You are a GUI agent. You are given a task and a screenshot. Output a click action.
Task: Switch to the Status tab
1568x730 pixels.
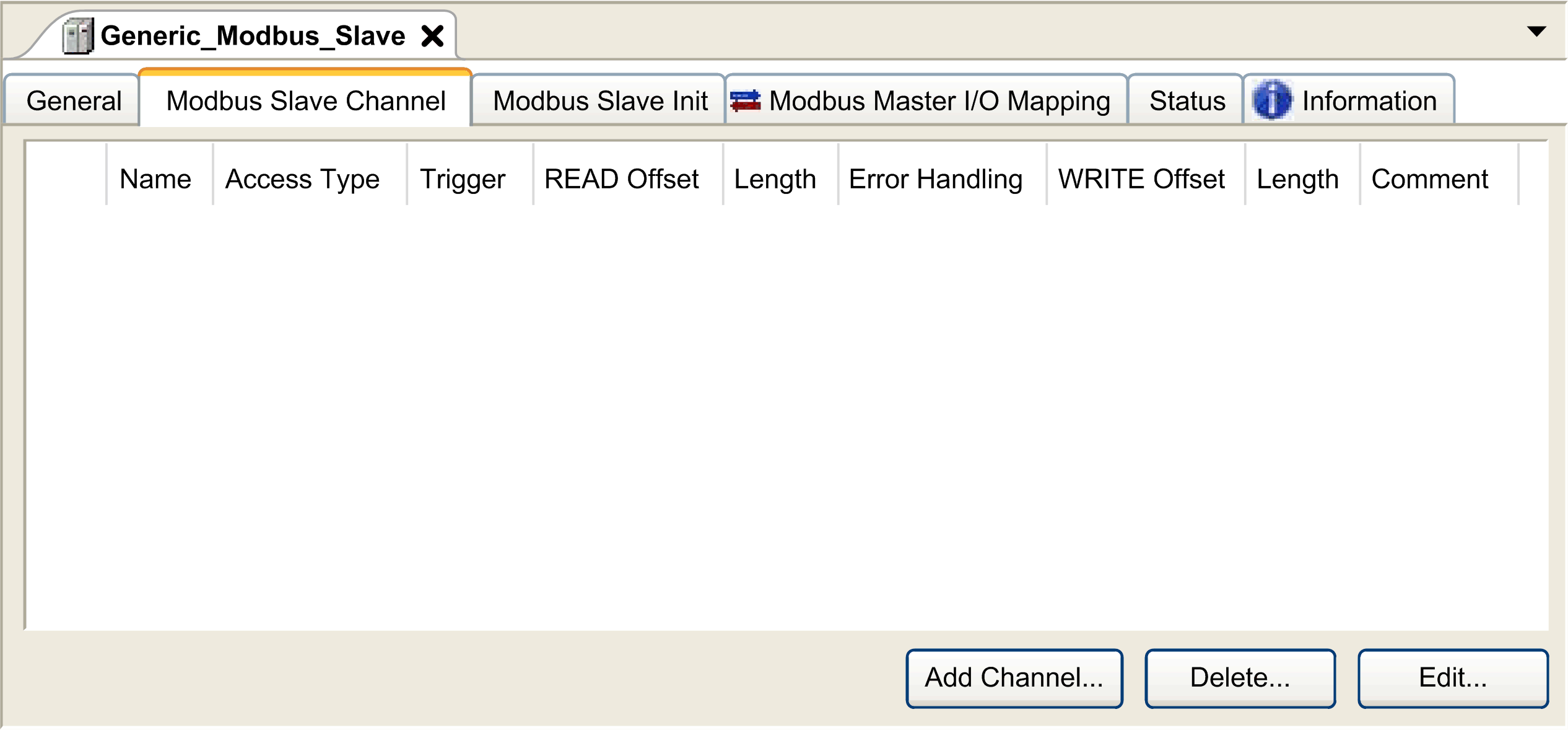(x=1186, y=100)
